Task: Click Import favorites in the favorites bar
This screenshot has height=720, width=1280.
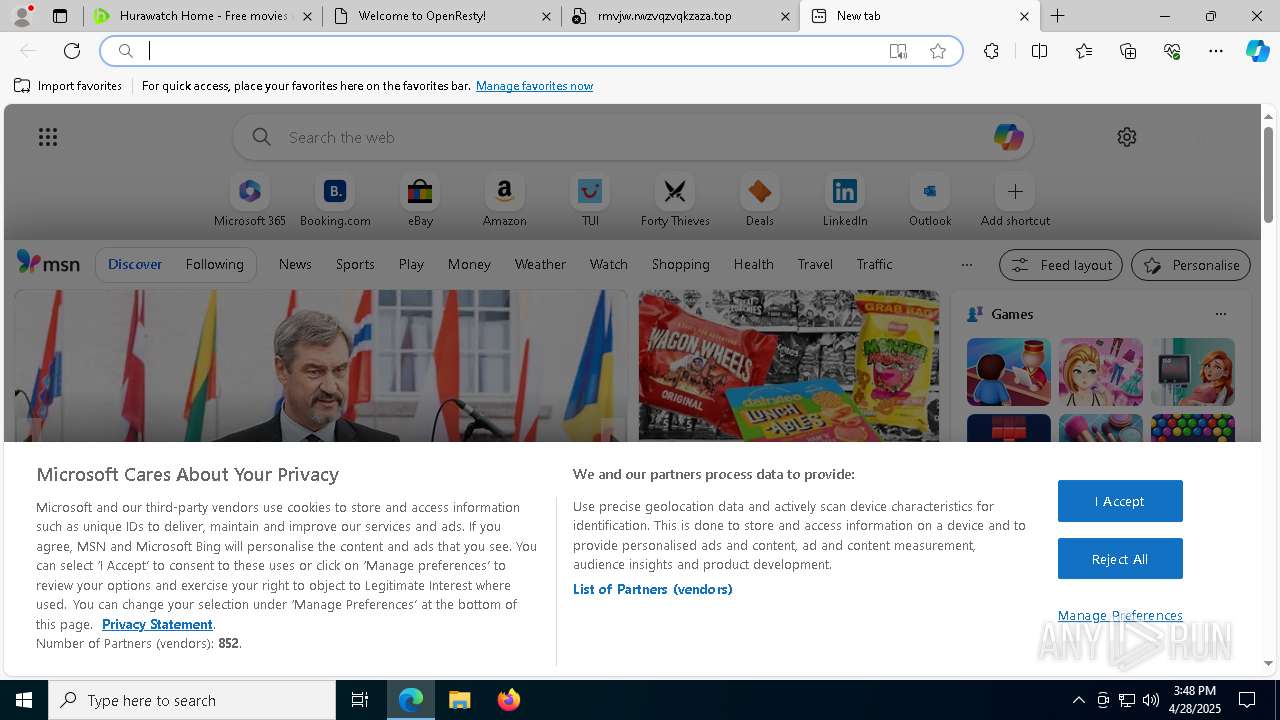Action: pyautogui.click(x=68, y=86)
